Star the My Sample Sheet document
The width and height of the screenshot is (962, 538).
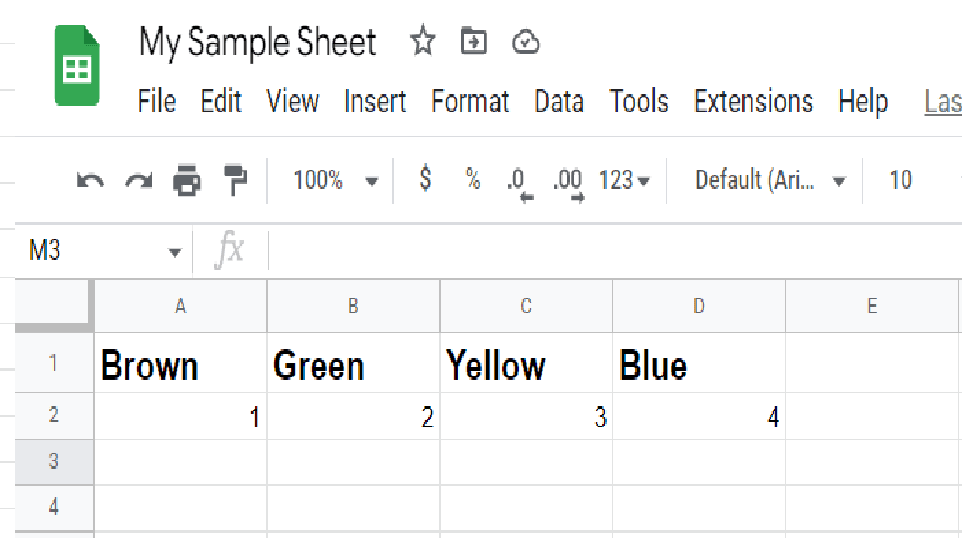tap(423, 42)
